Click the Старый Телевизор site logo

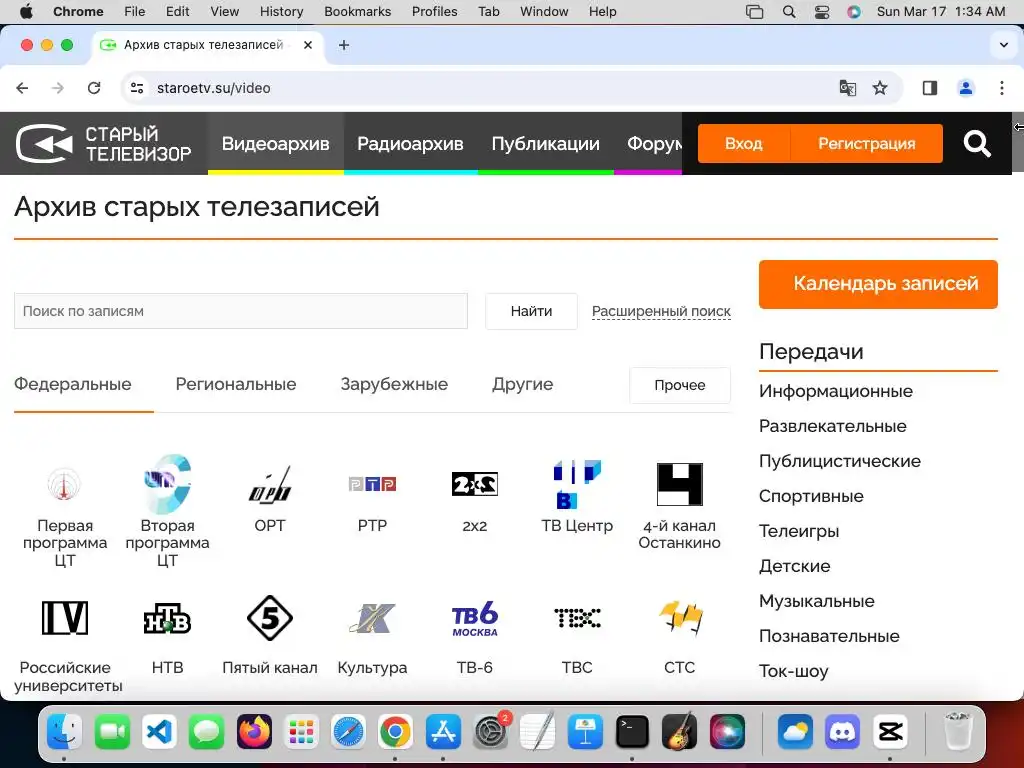[x=103, y=143]
